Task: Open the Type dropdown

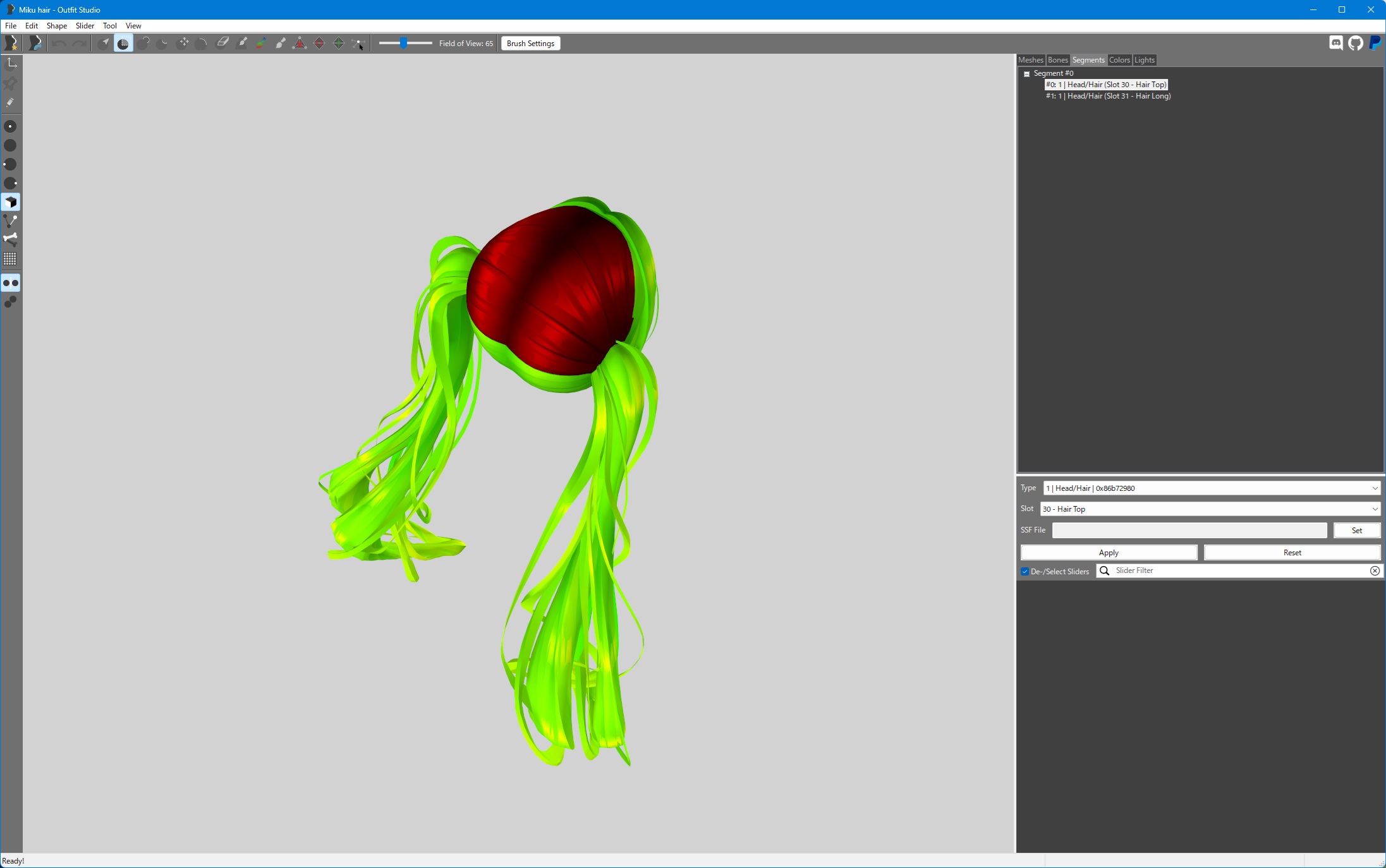Action: click(x=1212, y=488)
